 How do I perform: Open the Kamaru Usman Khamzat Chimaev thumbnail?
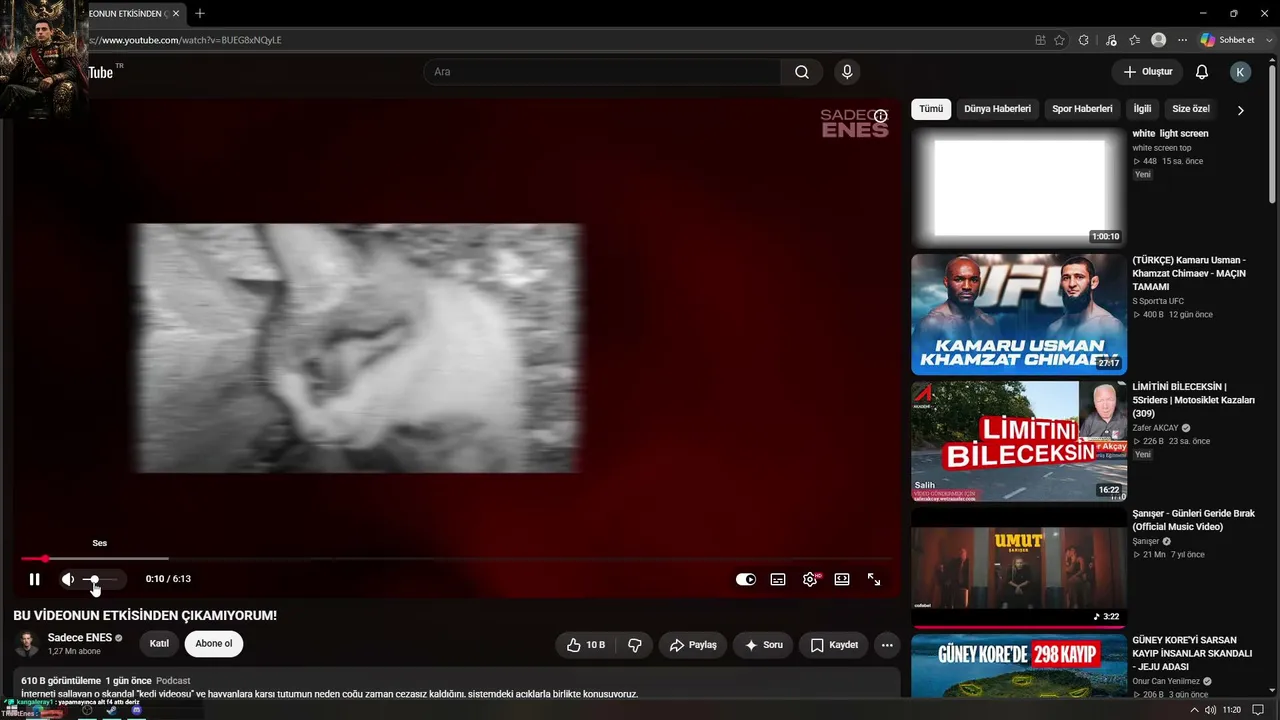pyautogui.click(x=1018, y=314)
